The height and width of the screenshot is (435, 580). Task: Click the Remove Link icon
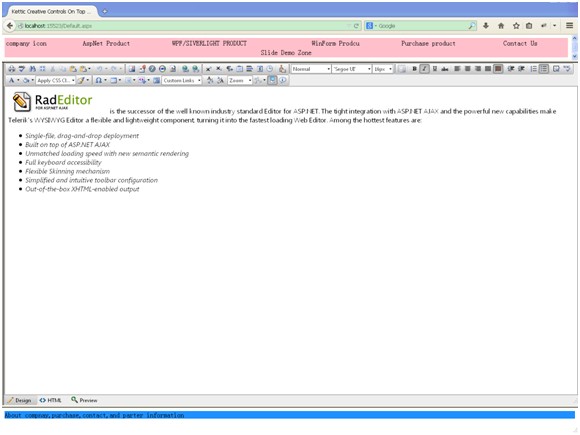[195, 69]
